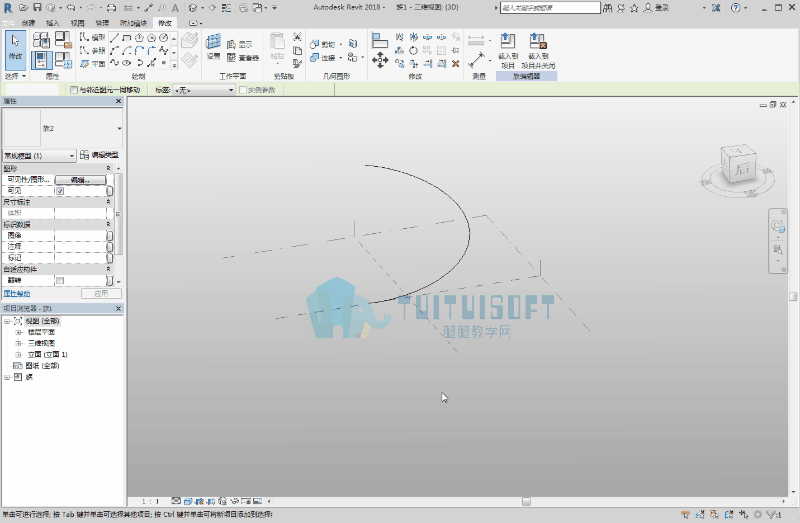Click the 编辑类型 Edit Type button
The width and height of the screenshot is (800, 523).
pyautogui.click(x=100, y=155)
